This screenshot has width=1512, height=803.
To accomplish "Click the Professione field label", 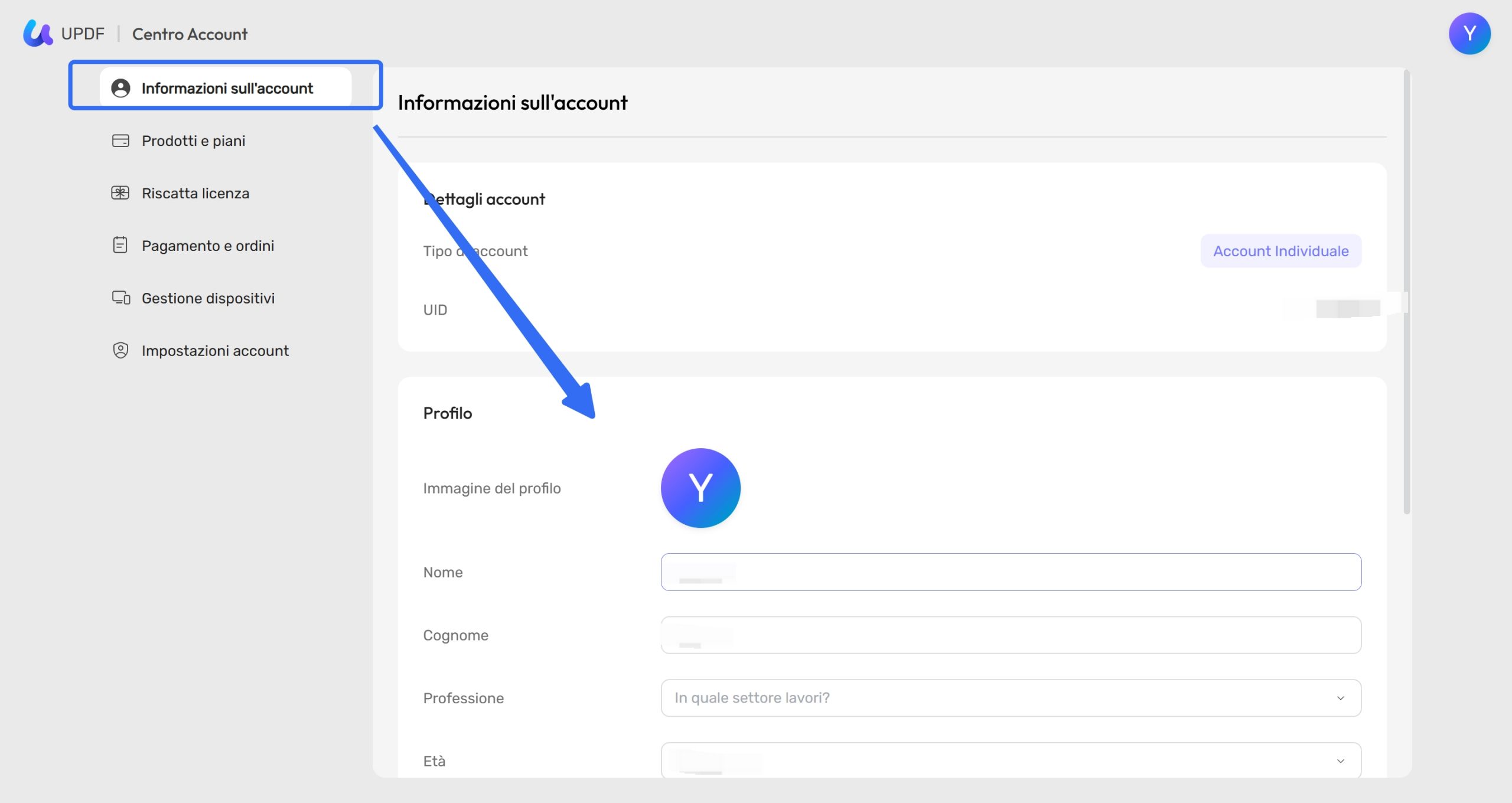I will click(x=464, y=698).
